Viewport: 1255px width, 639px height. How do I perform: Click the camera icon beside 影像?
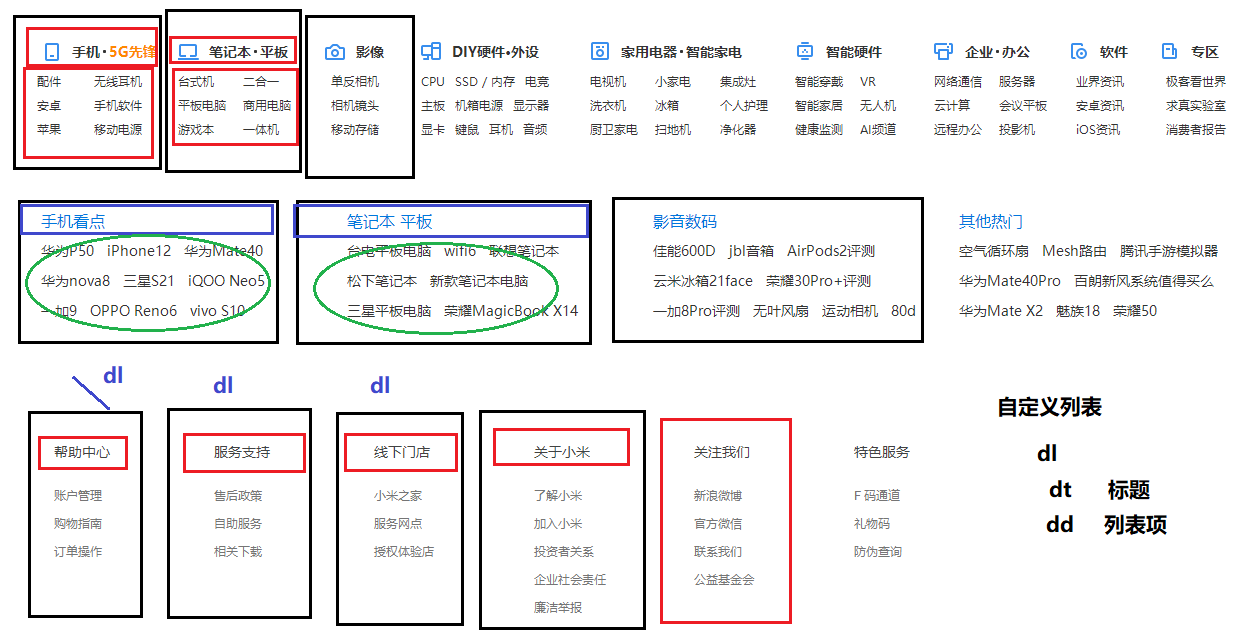coord(336,52)
